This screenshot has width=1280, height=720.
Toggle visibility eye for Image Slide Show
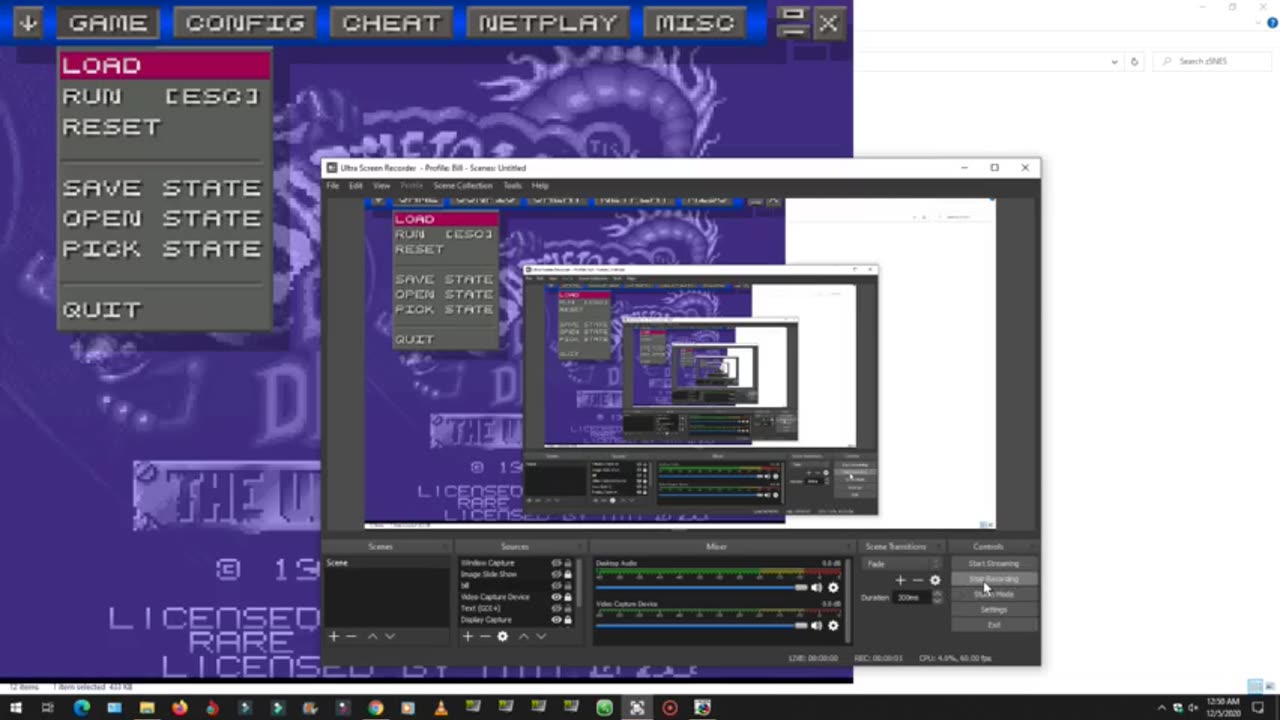click(557, 574)
